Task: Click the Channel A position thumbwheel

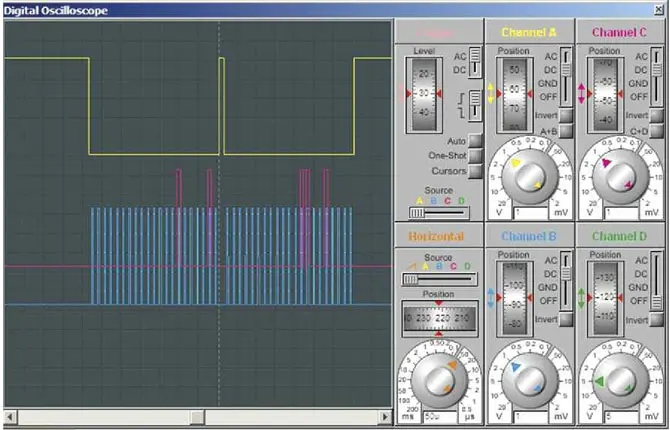Action: (x=513, y=94)
